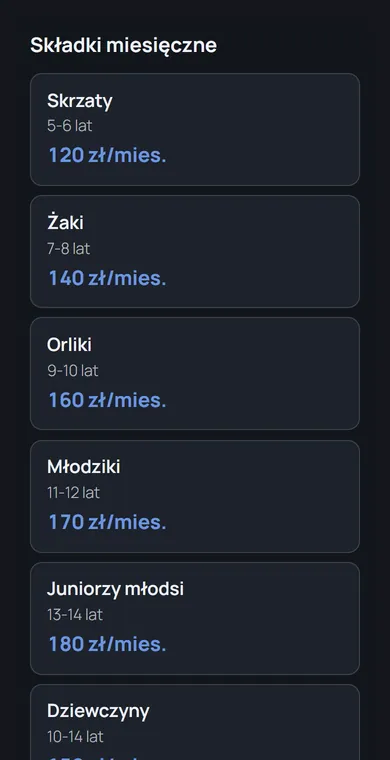Screen dimensions: 390x760
Task: Click the 140 zł/mies. price
Action: (x=107, y=278)
